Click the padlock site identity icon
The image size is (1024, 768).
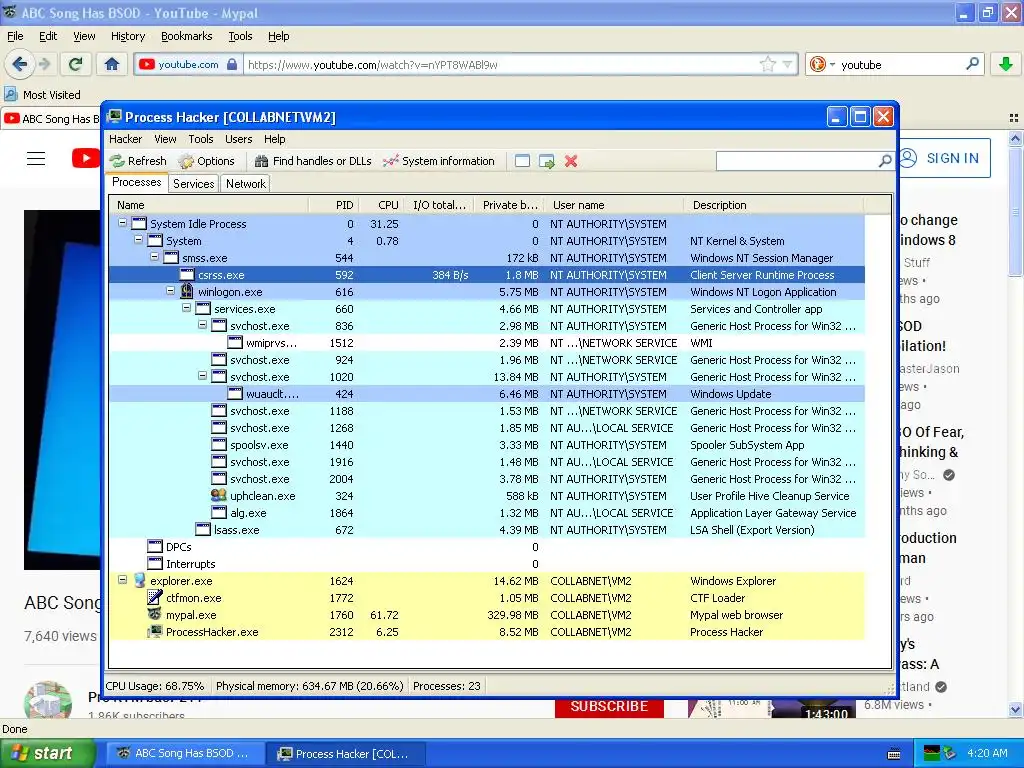(232, 64)
